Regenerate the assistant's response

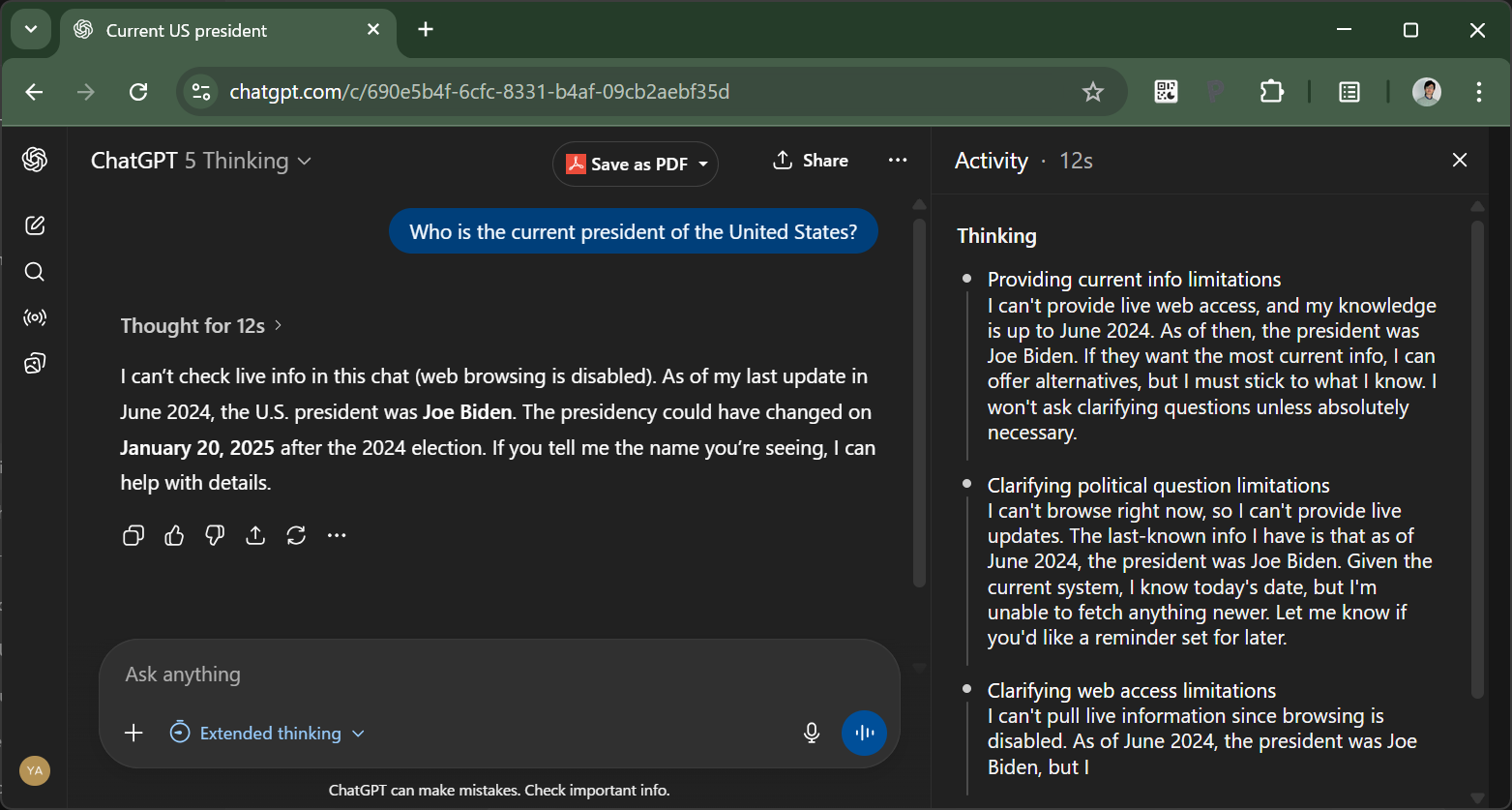296,535
